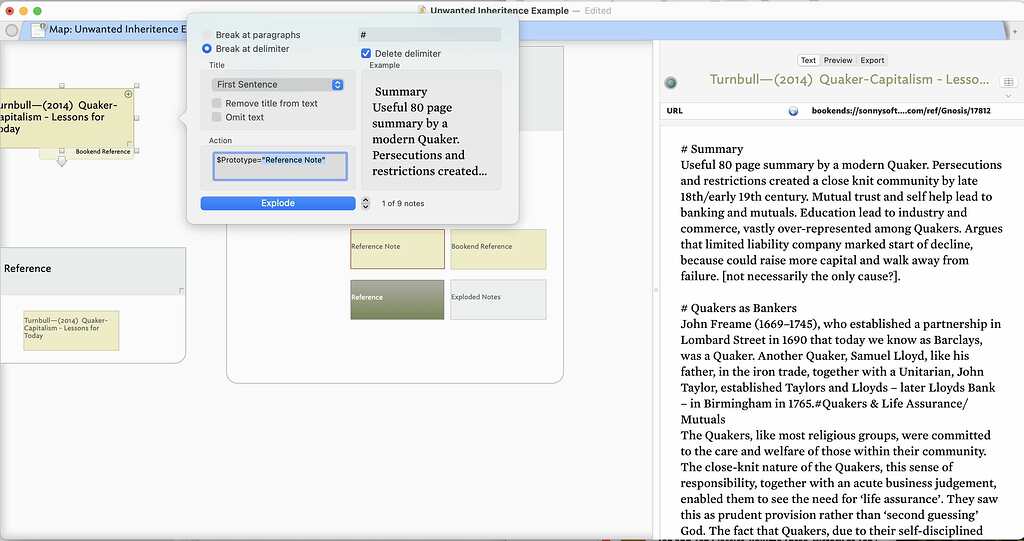Select the Exploded Notes box
Viewport: 1024px width, 541px height.
[498, 299]
